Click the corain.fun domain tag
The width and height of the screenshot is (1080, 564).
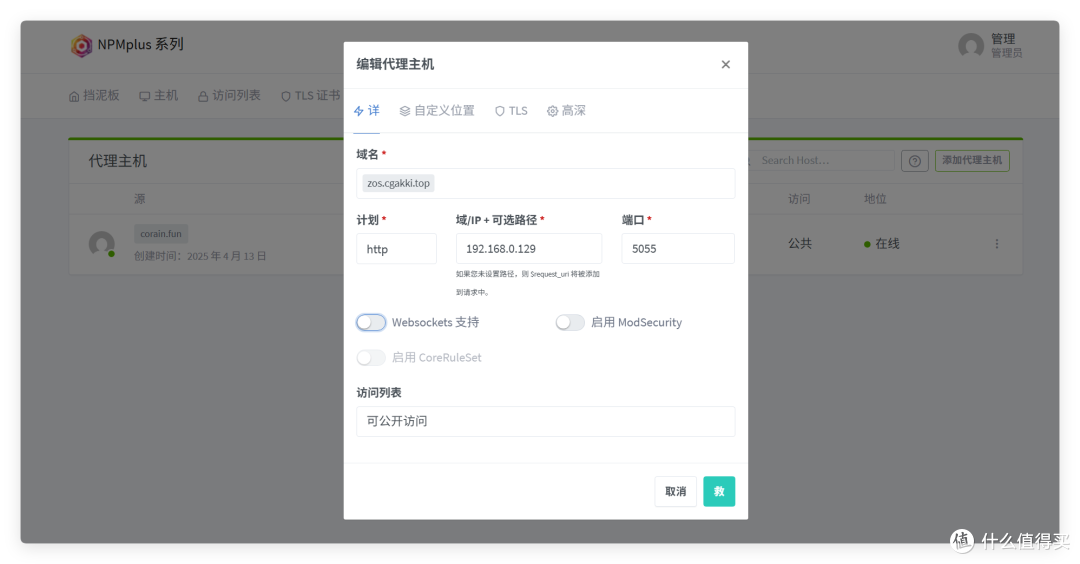pos(160,233)
